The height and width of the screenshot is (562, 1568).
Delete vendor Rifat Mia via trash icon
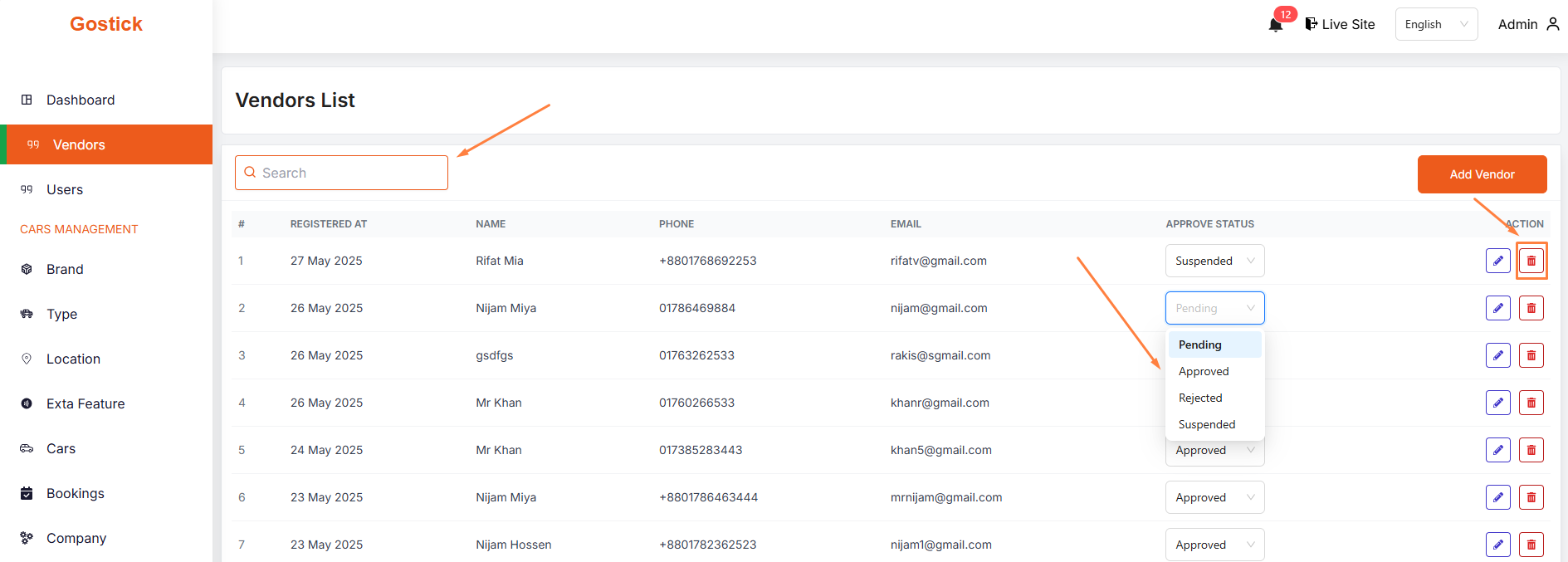(x=1531, y=261)
